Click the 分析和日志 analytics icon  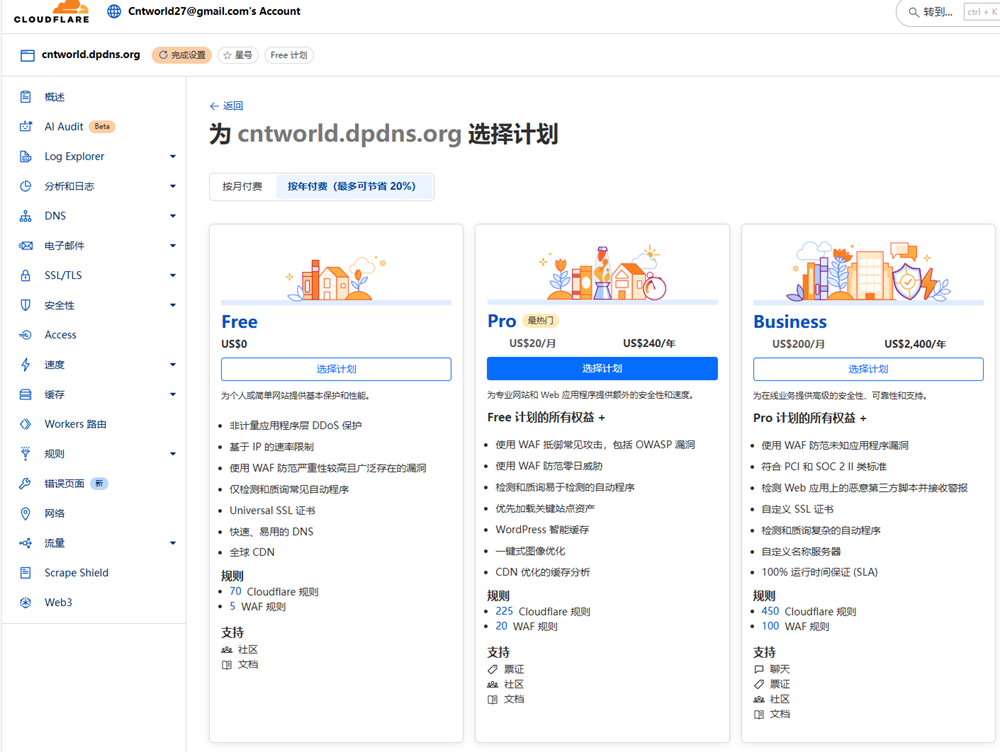(26, 186)
